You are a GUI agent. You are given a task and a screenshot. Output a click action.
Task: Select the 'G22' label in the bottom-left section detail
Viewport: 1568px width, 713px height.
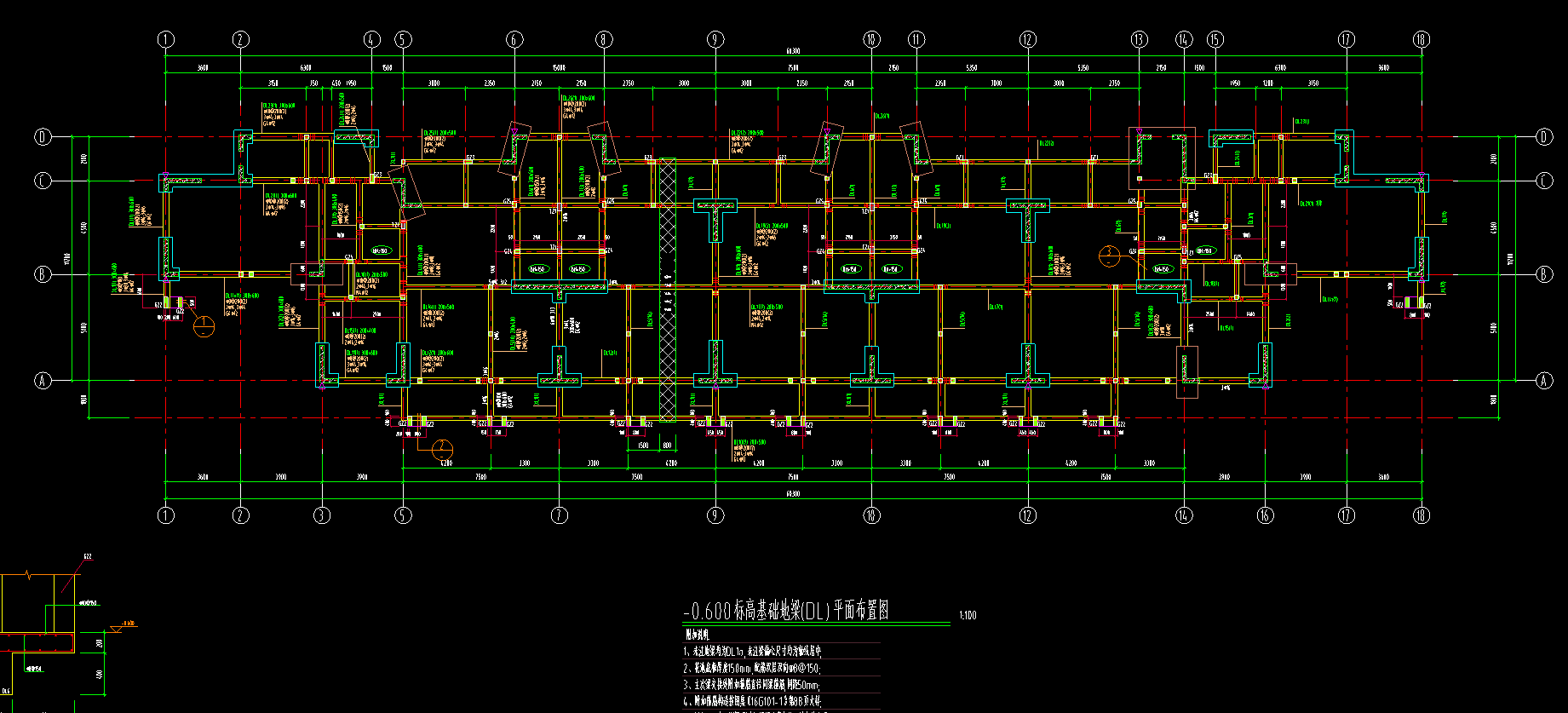[x=88, y=557]
